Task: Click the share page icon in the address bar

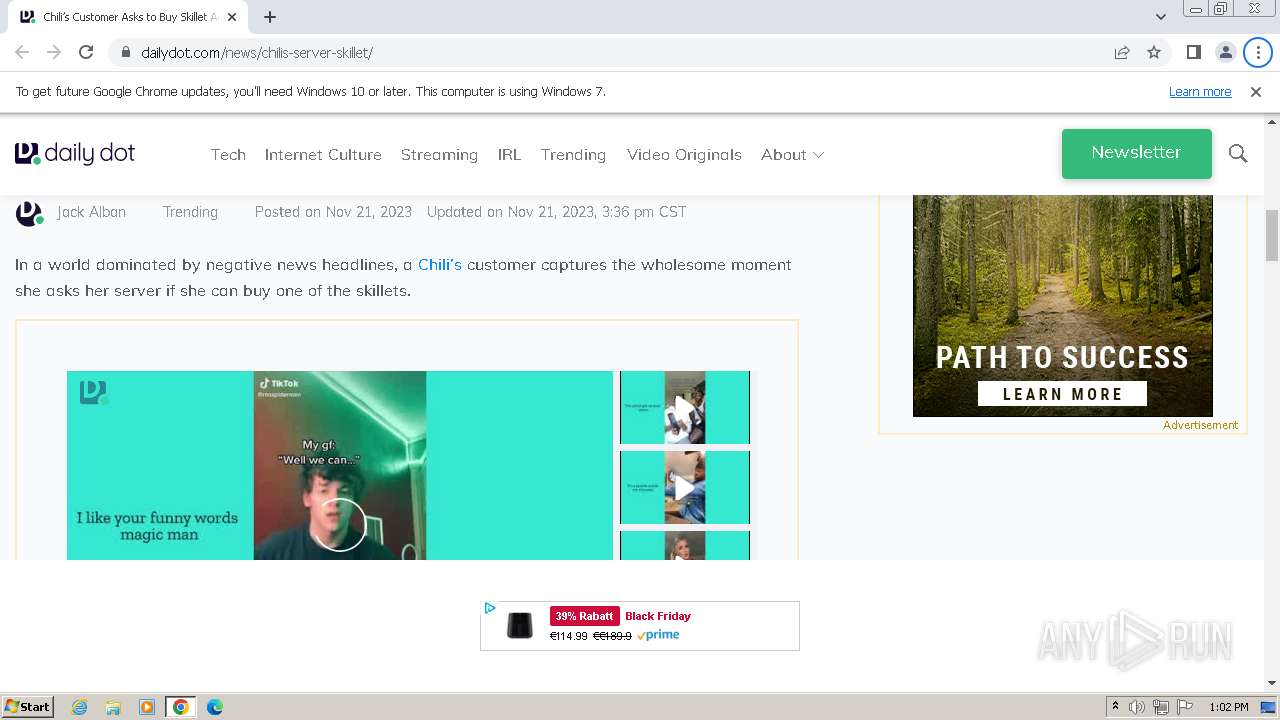Action: [x=1122, y=52]
